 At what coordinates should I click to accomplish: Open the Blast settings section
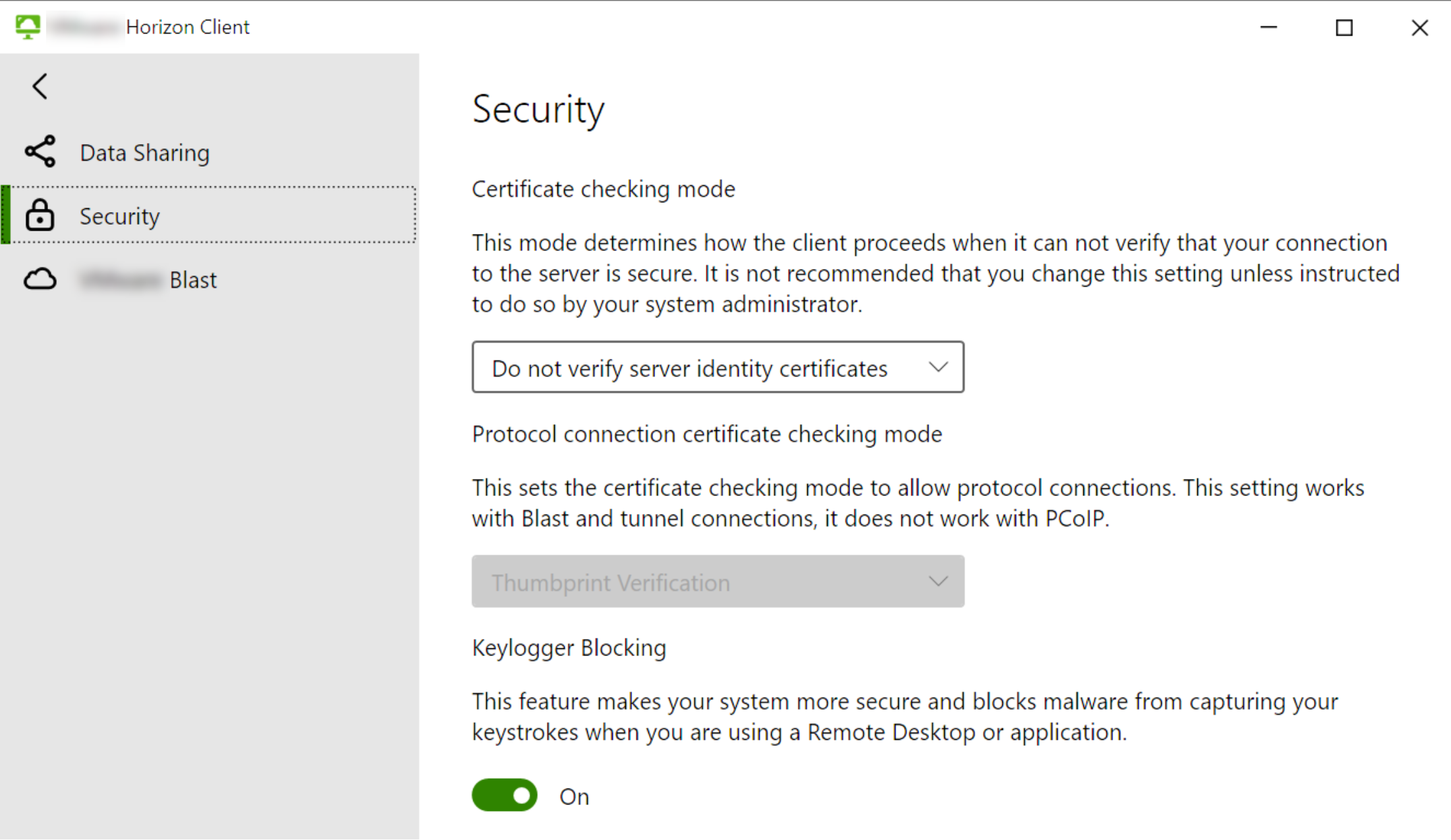tap(210, 279)
